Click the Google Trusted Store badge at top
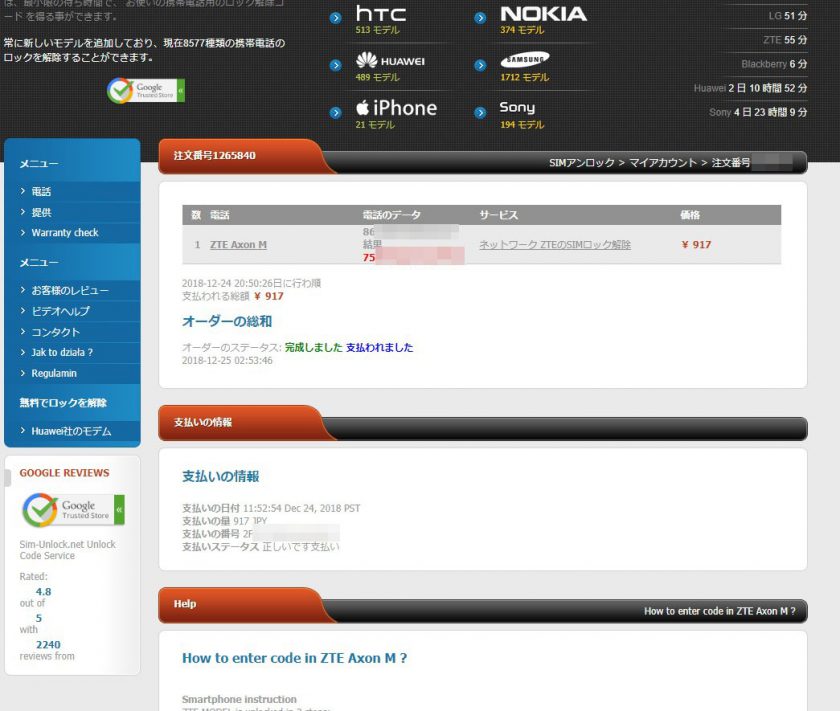840x711 pixels. point(146,88)
